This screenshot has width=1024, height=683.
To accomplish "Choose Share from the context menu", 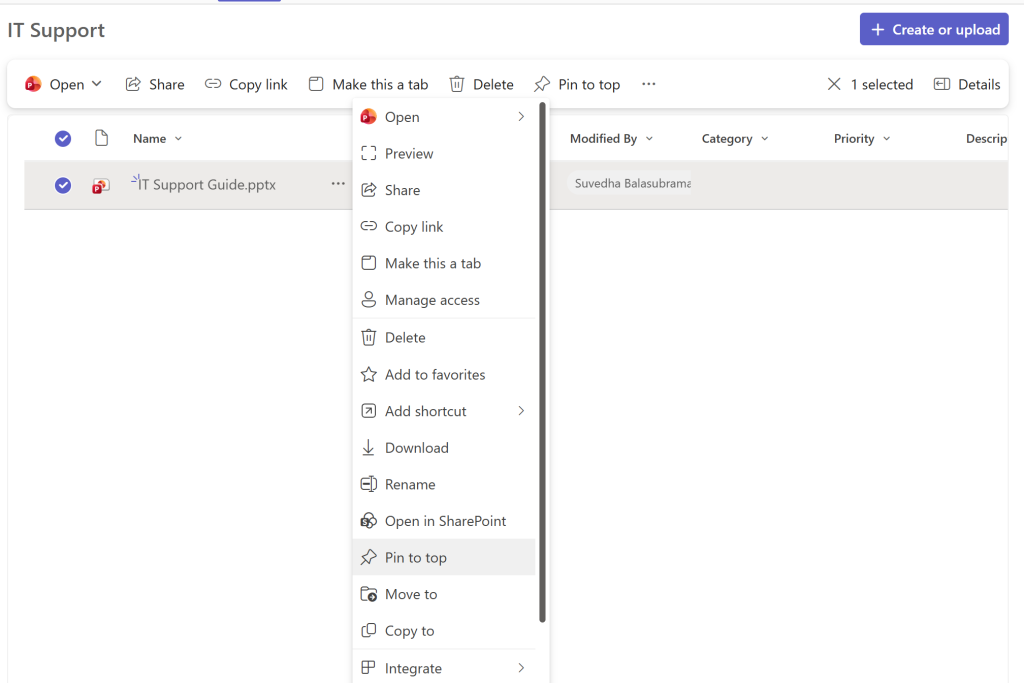I will tap(444, 190).
